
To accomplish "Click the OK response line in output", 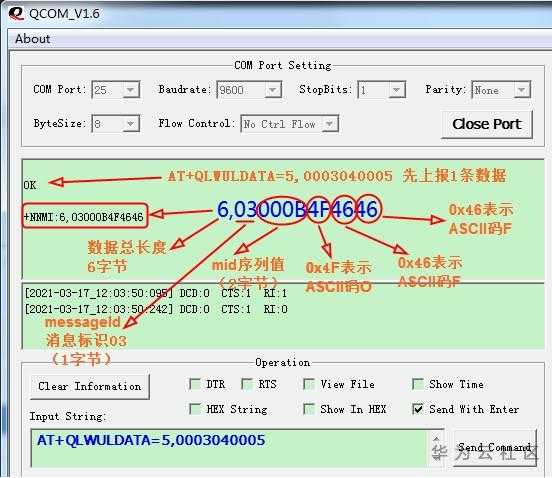I will pos(30,185).
